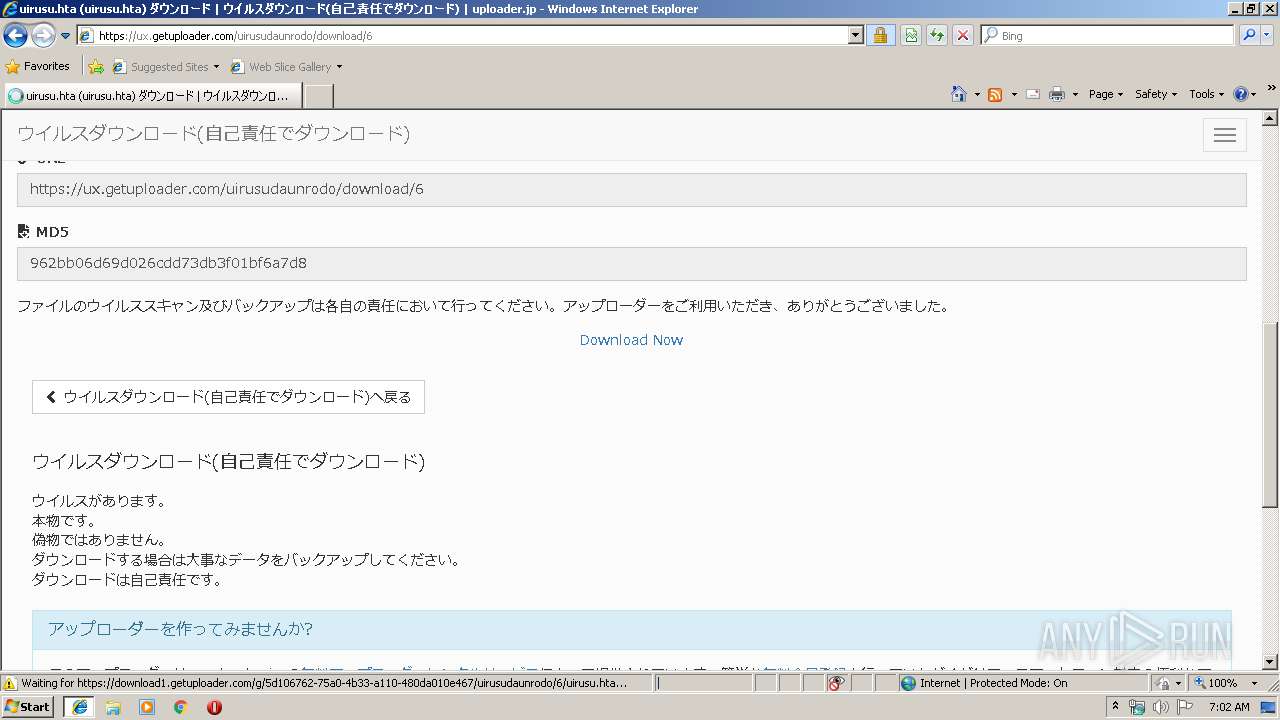Open the Favorites center

pyautogui.click(x=38, y=66)
